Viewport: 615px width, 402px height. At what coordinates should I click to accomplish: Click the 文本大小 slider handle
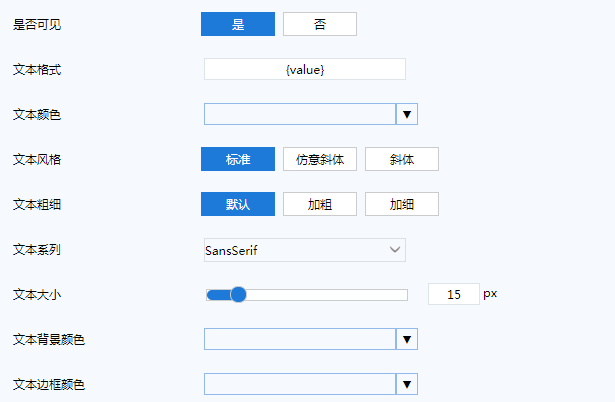coord(238,294)
